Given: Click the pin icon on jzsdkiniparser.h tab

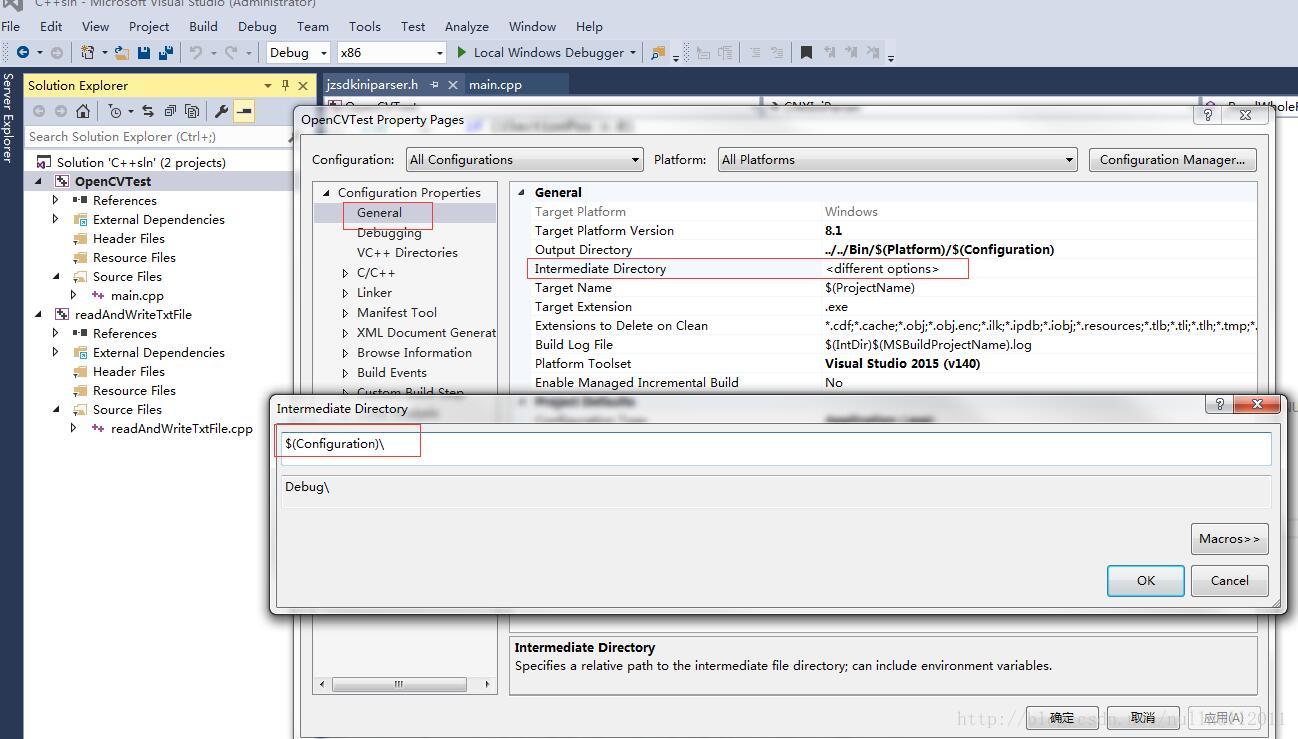Looking at the screenshot, I should pos(434,85).
